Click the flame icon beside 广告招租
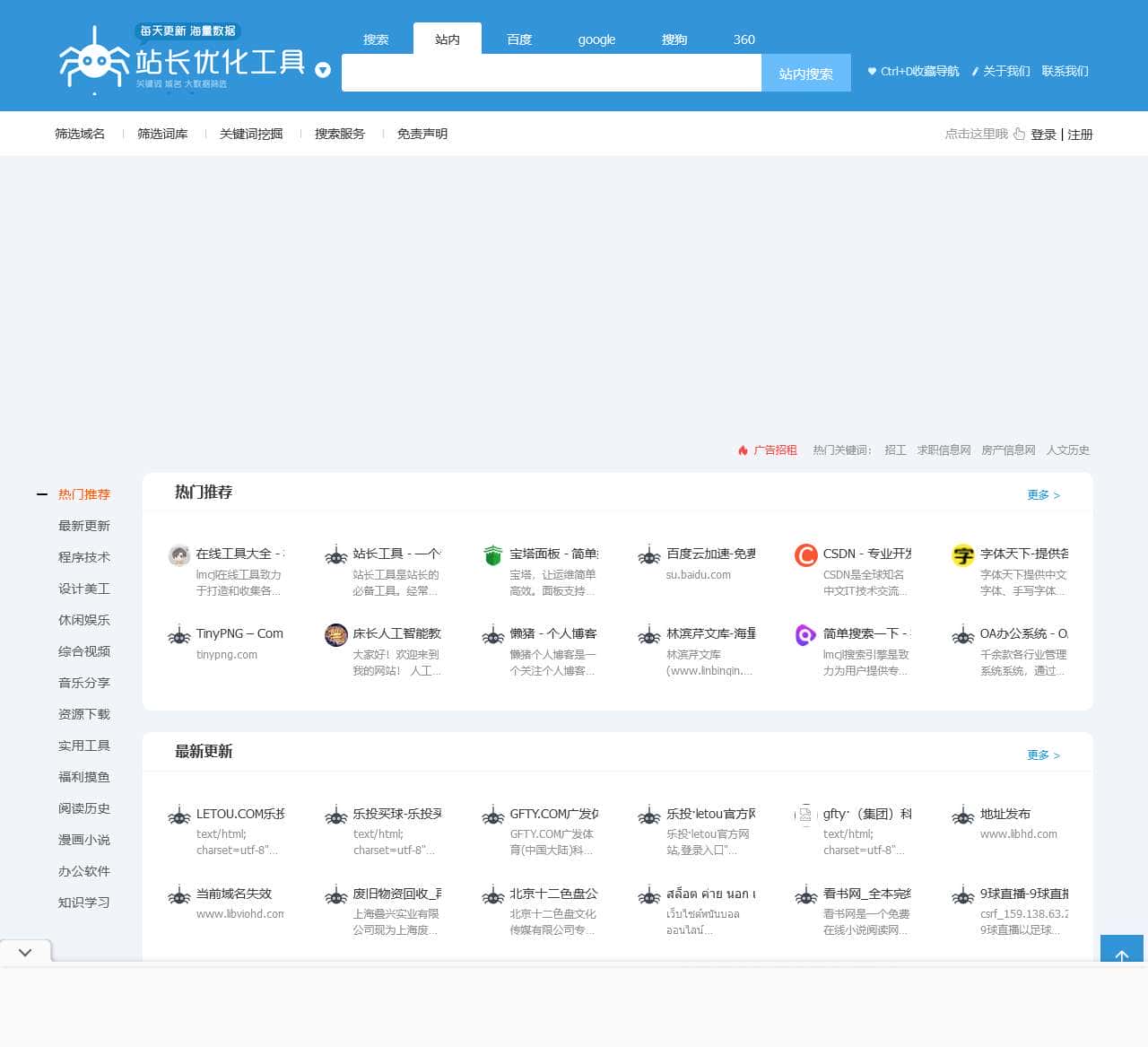The image size is (1148, 1047). click(743, 450)
